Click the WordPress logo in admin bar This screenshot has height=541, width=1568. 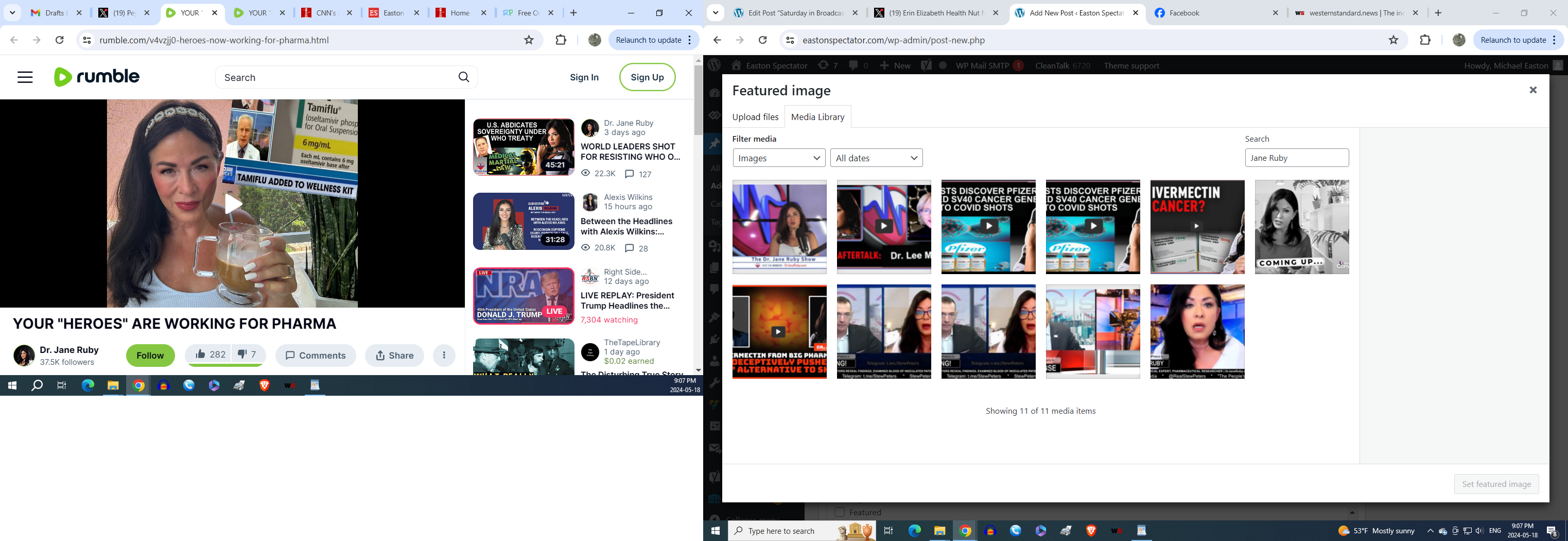pos(715,65)
